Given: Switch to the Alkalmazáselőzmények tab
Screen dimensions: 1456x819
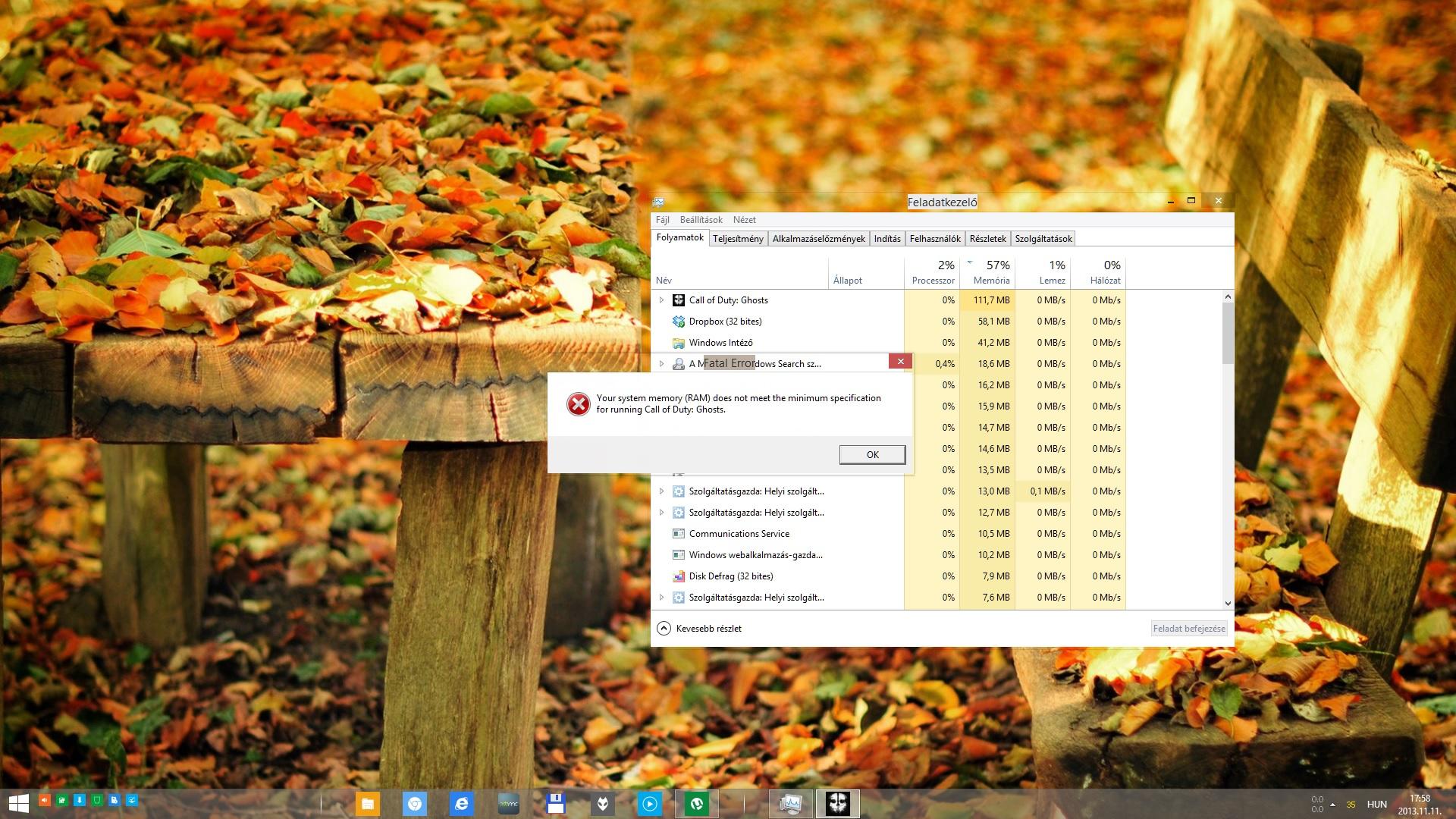Looking at the screenshot, I should tap(818, 239).
